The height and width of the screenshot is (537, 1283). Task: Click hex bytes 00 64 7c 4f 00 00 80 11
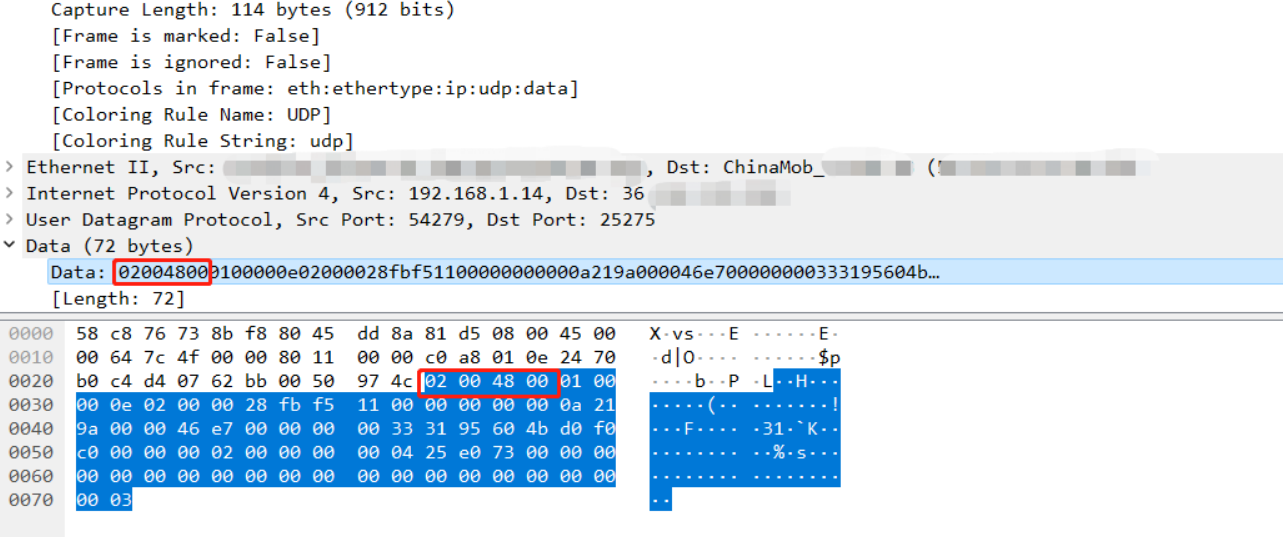pos(205,357)
